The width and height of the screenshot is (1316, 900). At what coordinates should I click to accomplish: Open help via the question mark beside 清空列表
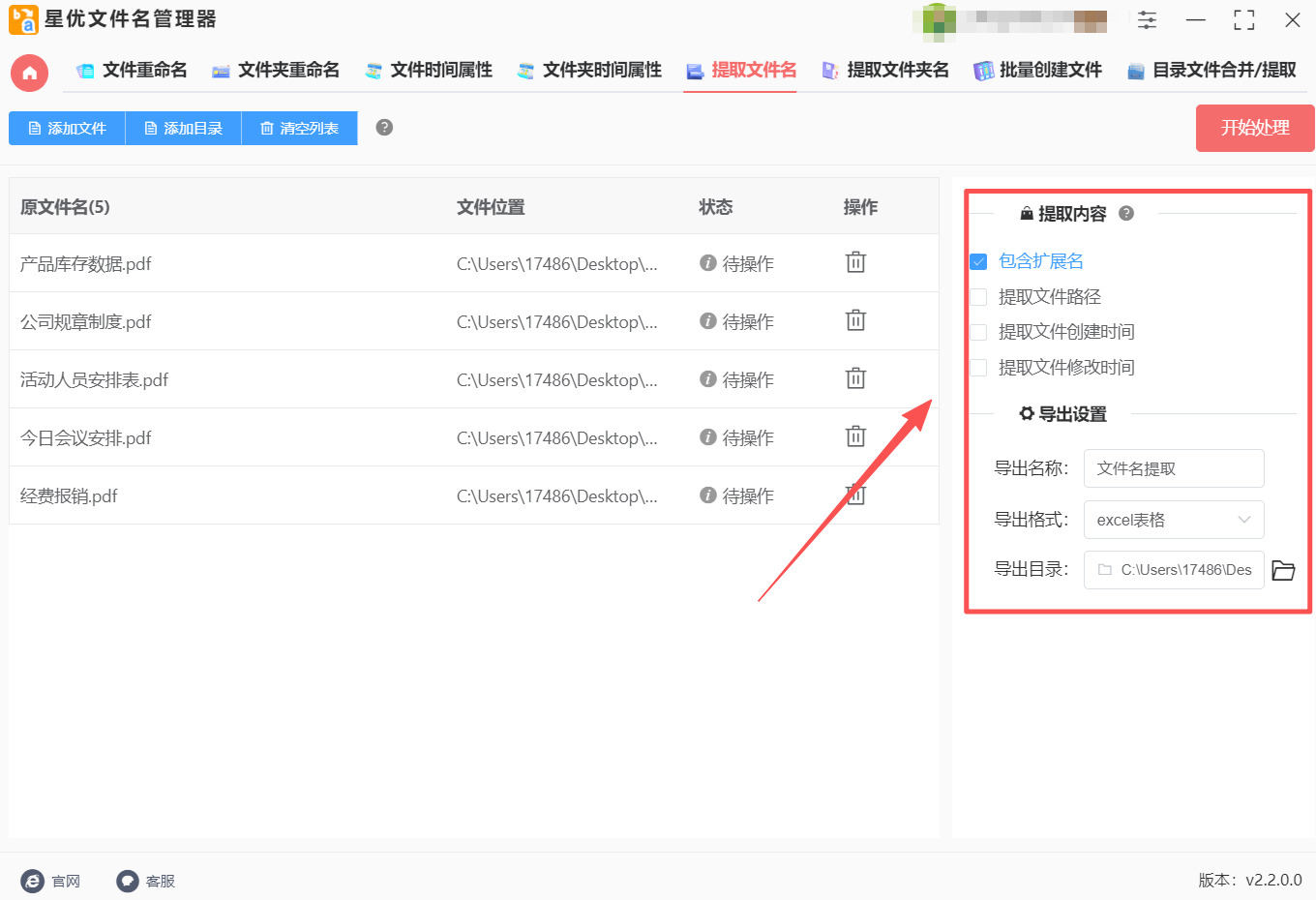(x=383, y=126)
